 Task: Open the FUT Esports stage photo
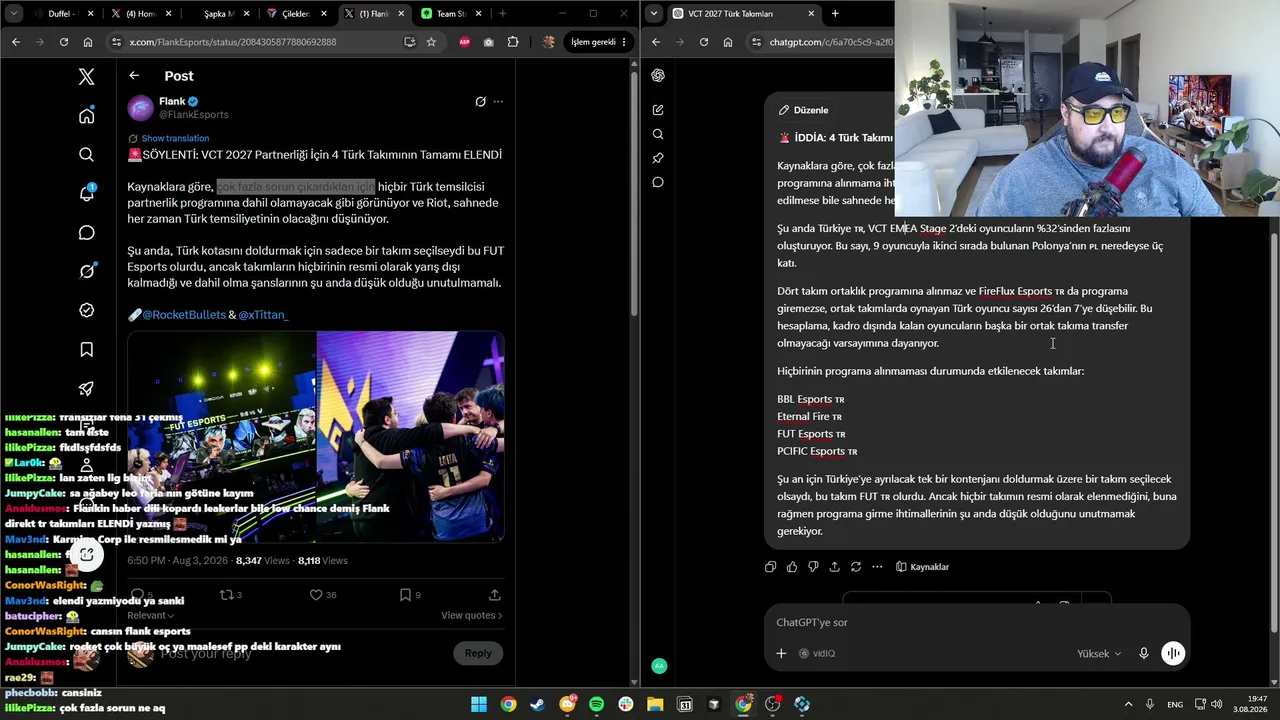(x=222, y=437)
